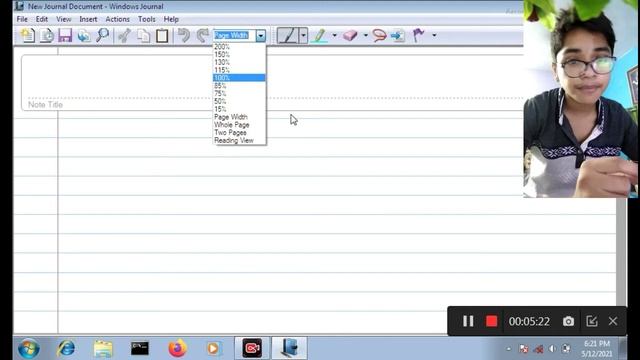The height and width of the screenshot is (360, 640).
Task: Take a screenshot with camera icon
Action: pos(568,321)
